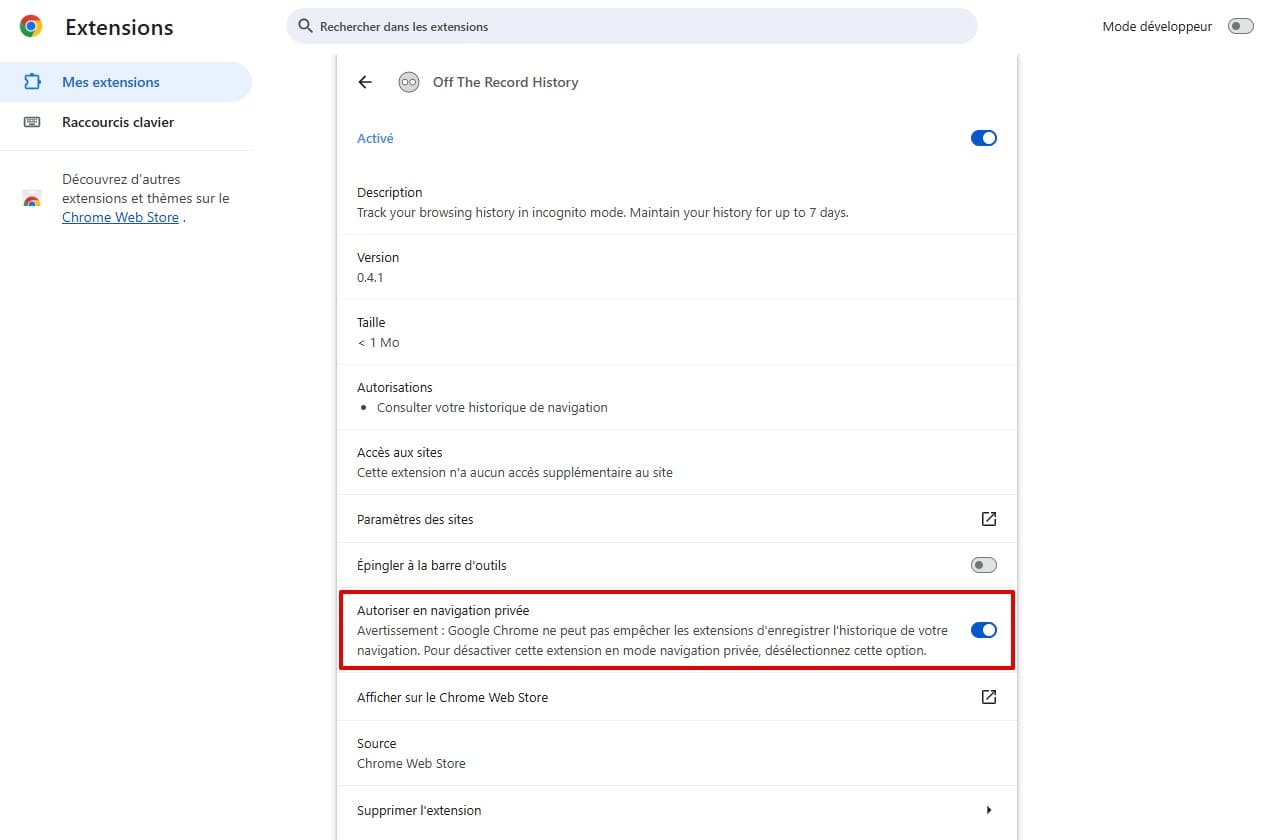
Task: Open Paramètres des sites external link icon
Action: point(988,519)
